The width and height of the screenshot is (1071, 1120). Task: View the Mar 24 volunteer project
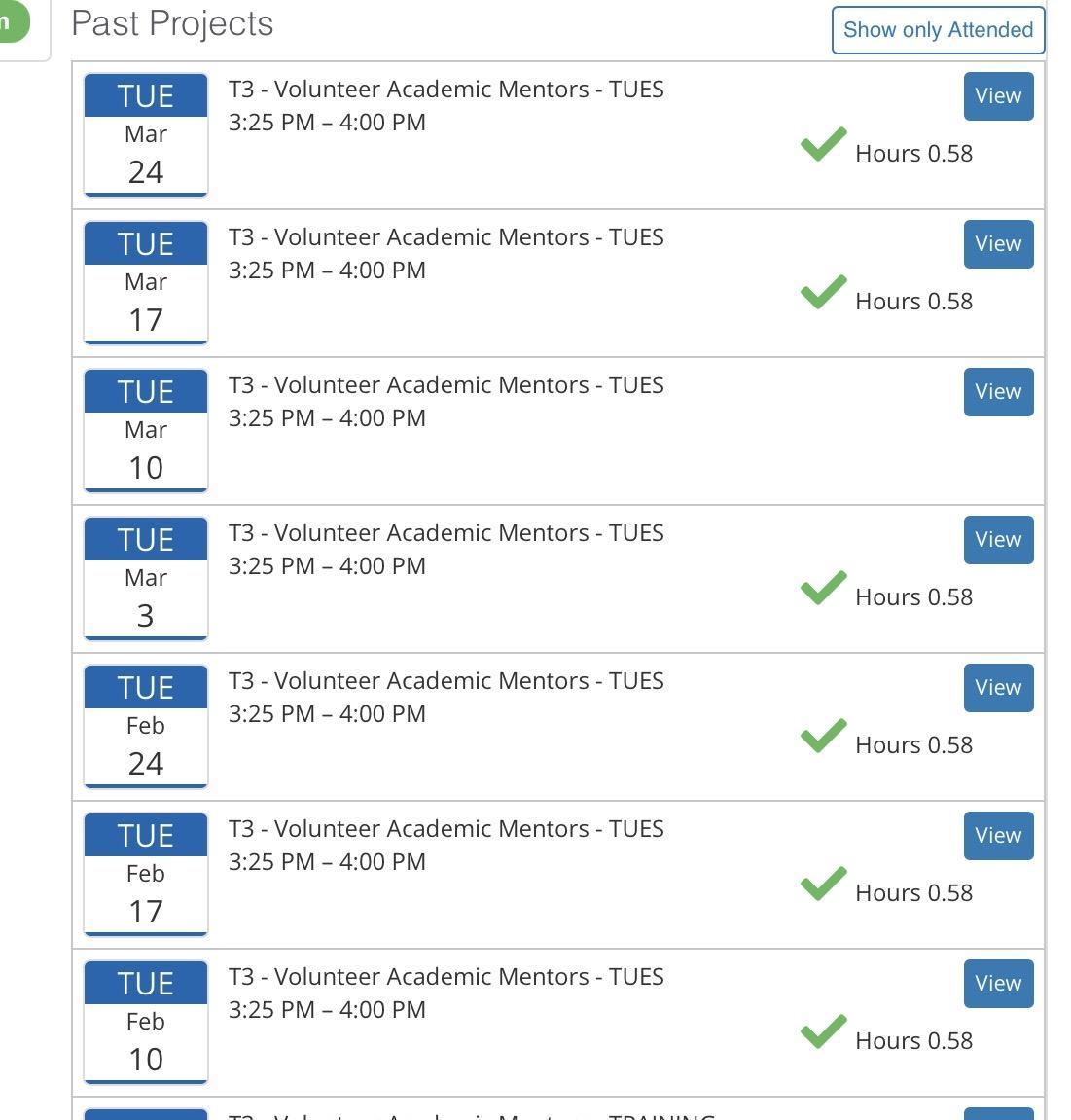coord(998,96)
